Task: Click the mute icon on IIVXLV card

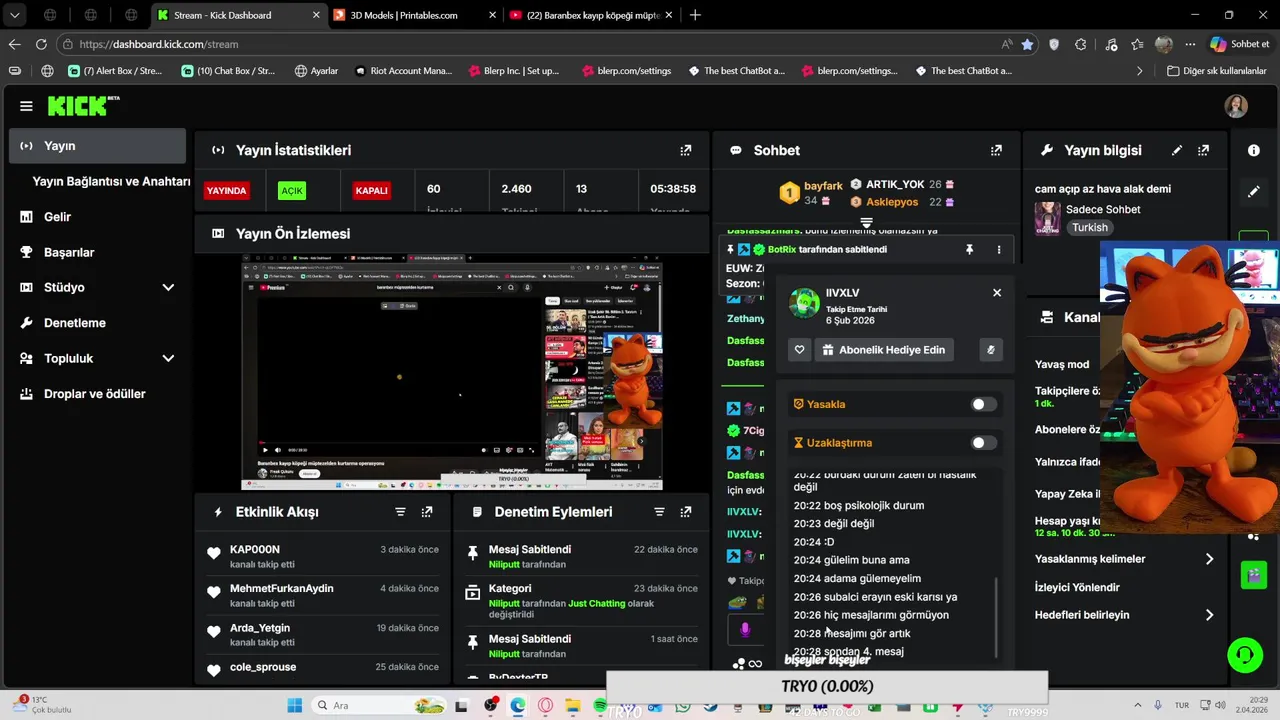Action: coord(991,350)
